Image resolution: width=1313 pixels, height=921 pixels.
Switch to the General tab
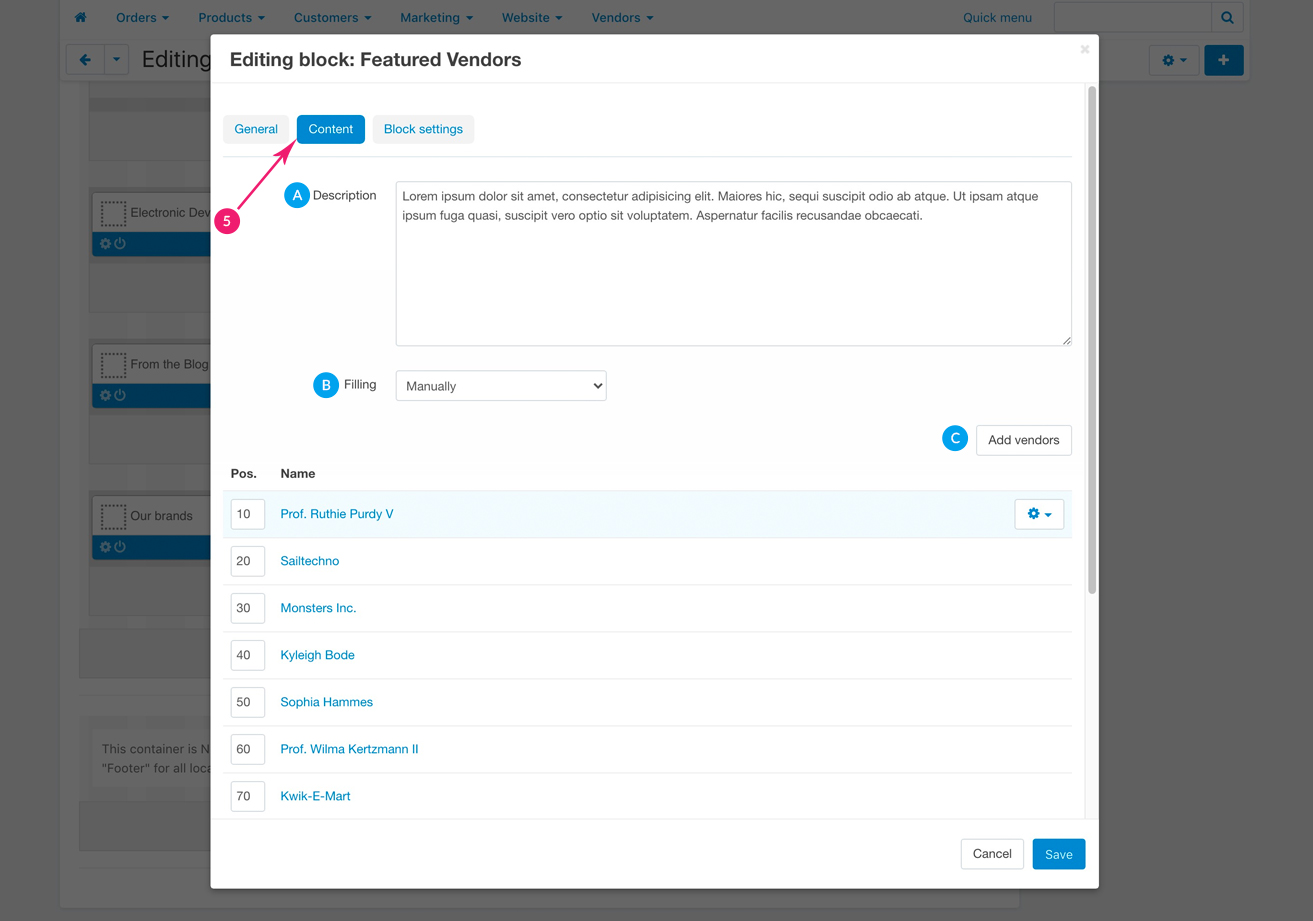pos(256,129)
